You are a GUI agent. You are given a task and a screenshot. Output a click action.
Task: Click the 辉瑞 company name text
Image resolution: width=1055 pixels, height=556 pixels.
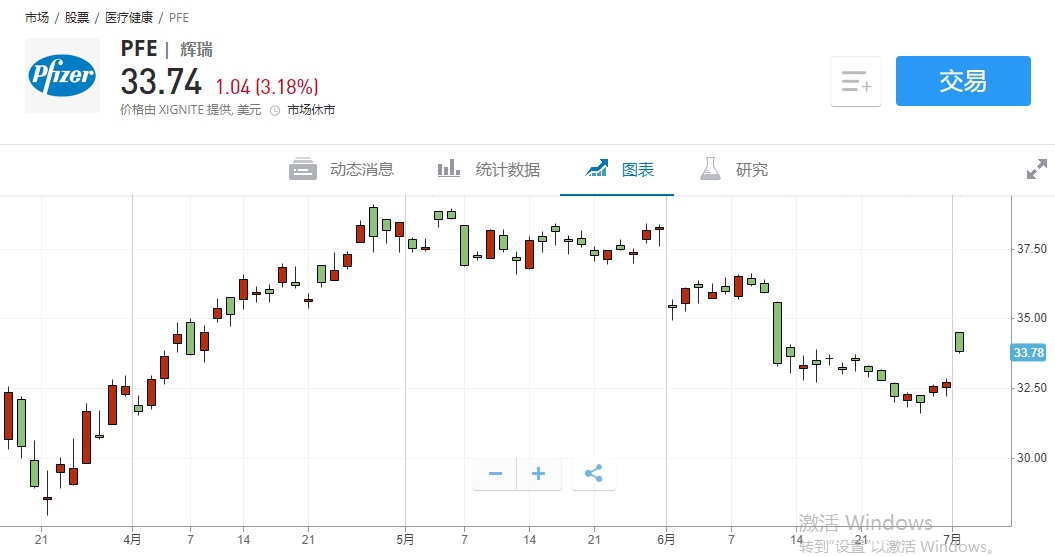point(196,50)
